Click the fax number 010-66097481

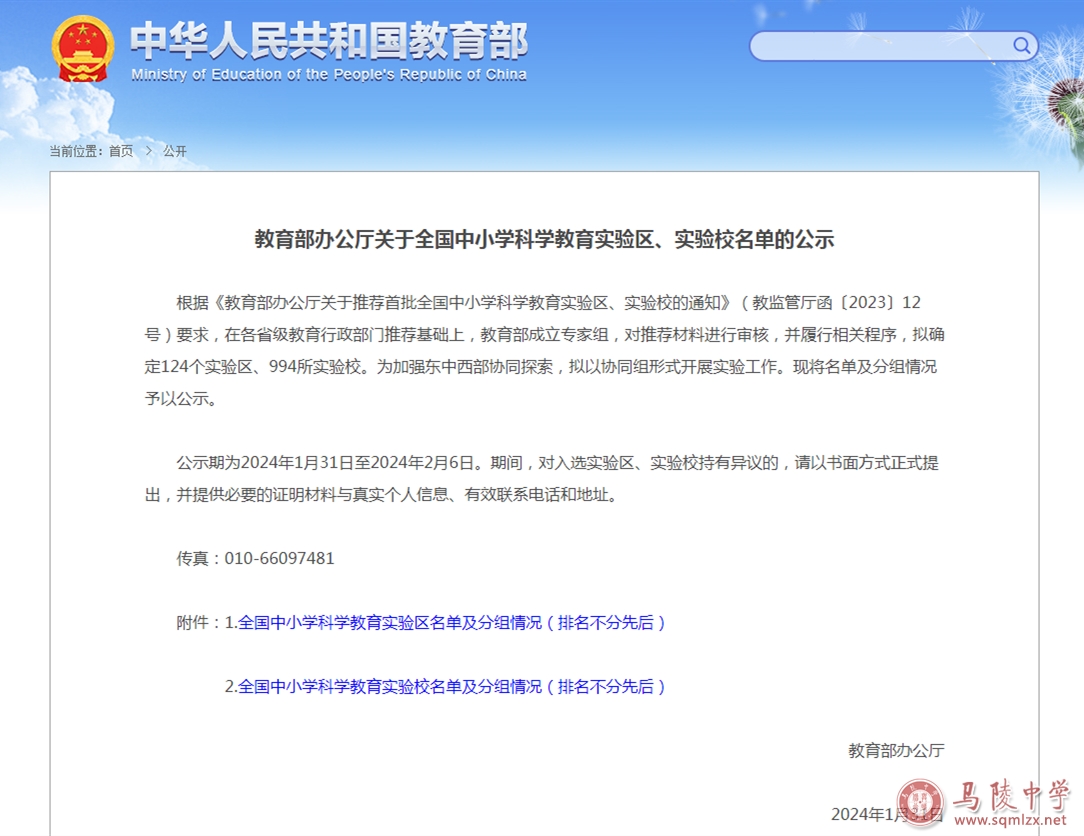pyautogui.click(x=279, y=558)
